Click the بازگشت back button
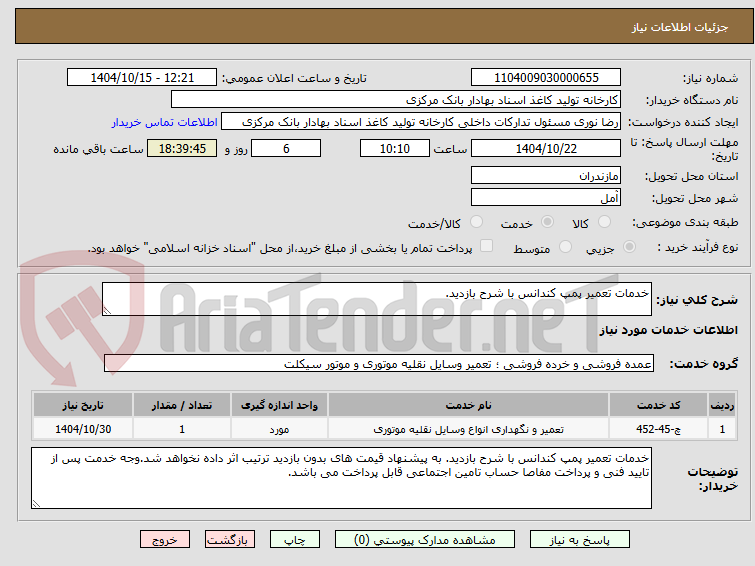Viewport: 755px width, 566px height. coord(230,540)
